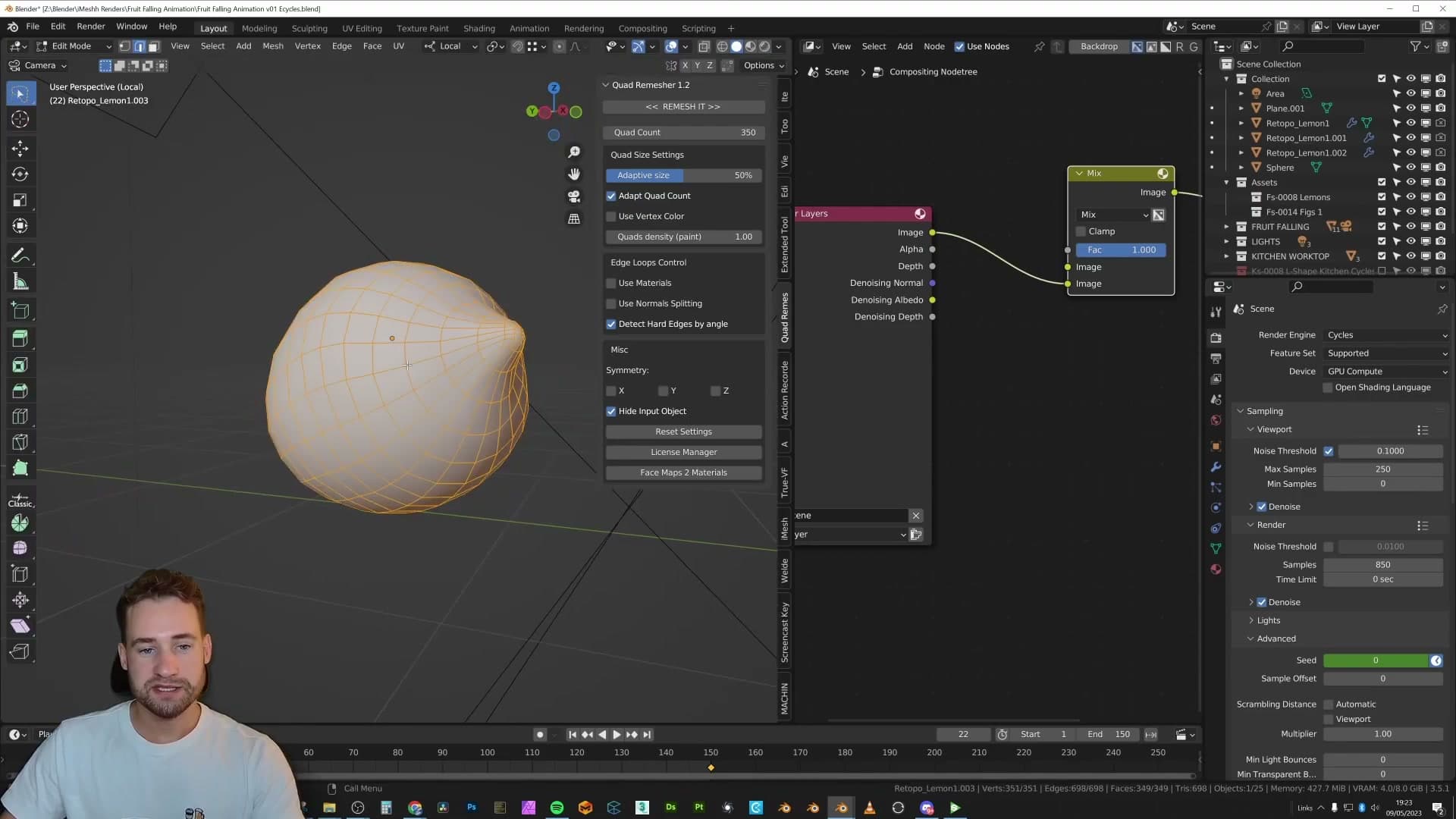Open the Render menu
The height and width of the screenshot is (819, 1456).
tap(91, 27)
